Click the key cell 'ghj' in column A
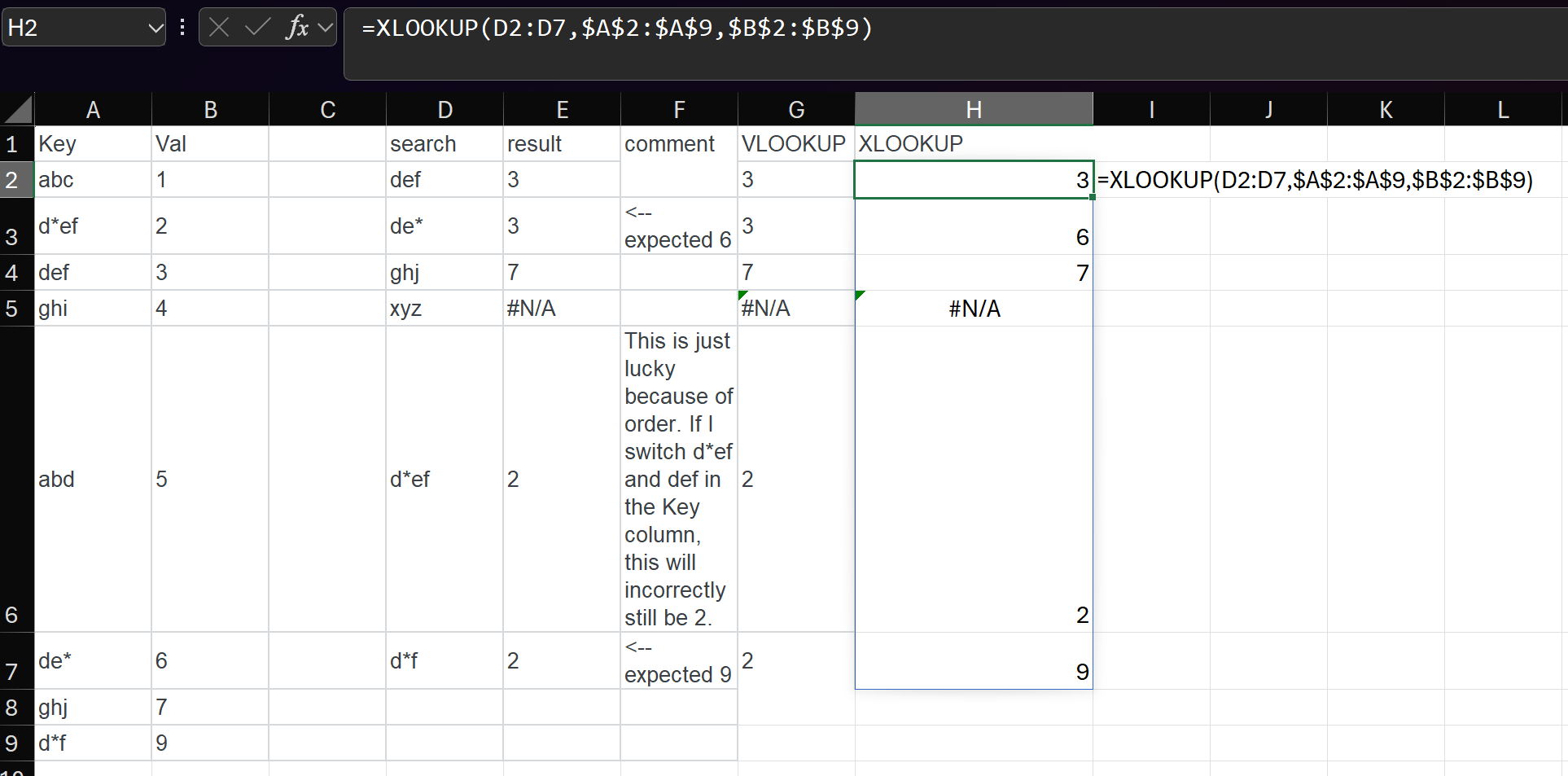 pyautogui.click(x=93, y=708)
